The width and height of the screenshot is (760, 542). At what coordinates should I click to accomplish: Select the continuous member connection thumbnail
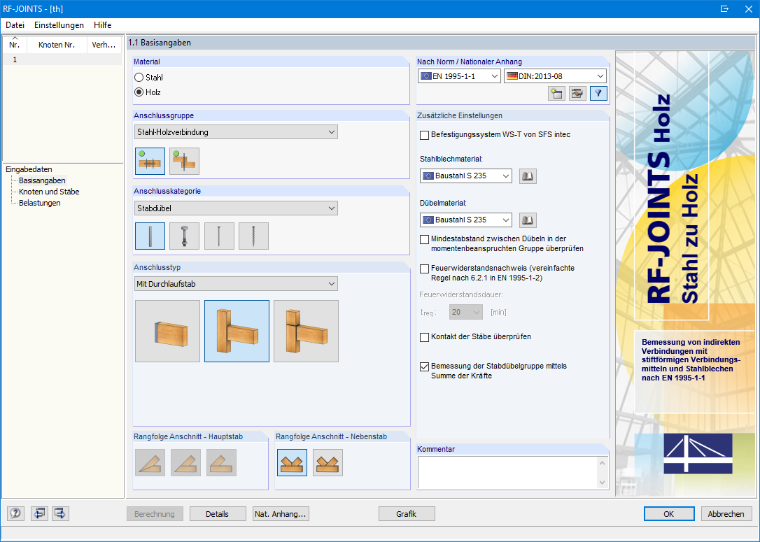pyautogui.click(x=237, y=331)
